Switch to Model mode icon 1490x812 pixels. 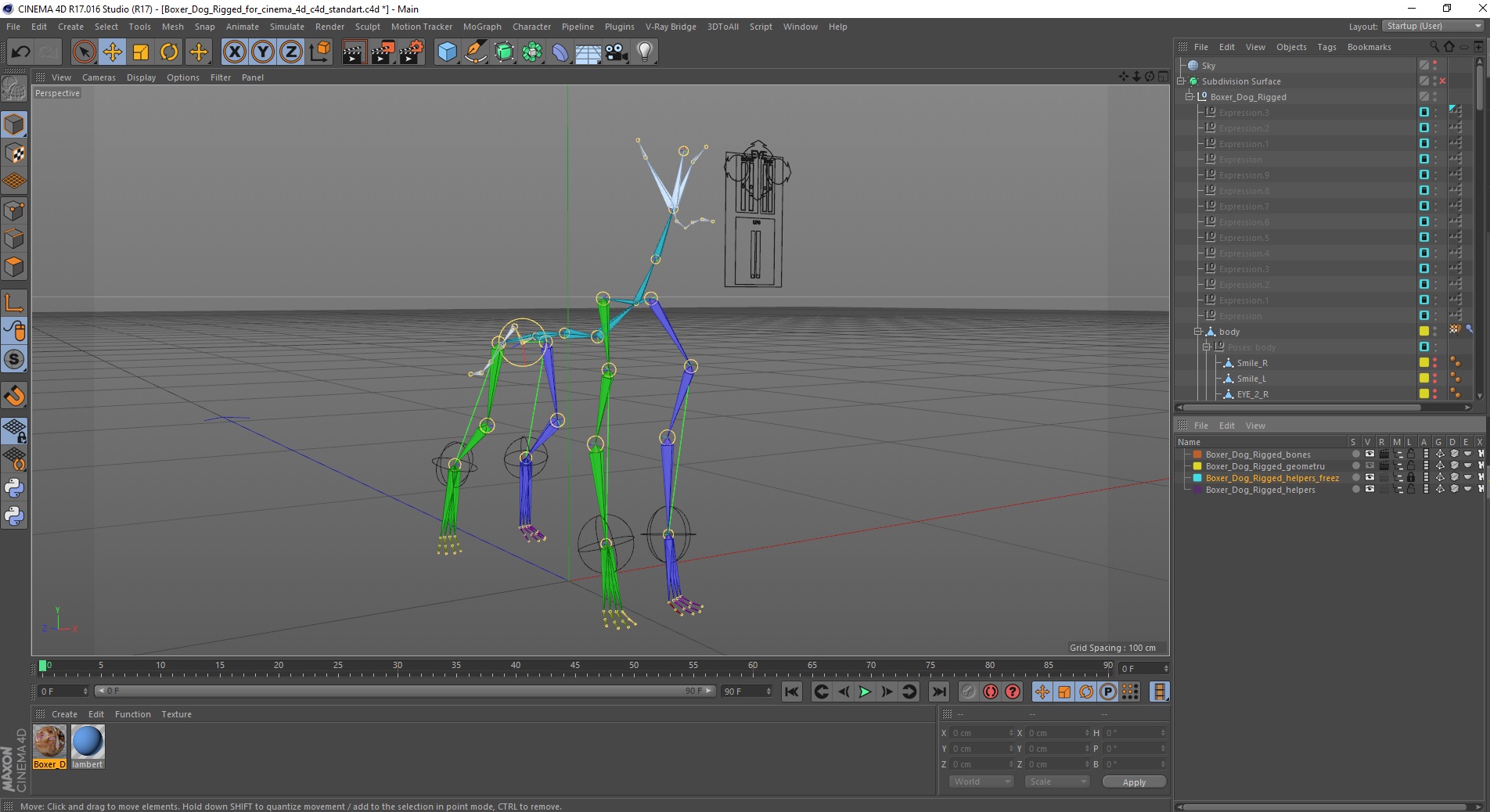point(14,125)
